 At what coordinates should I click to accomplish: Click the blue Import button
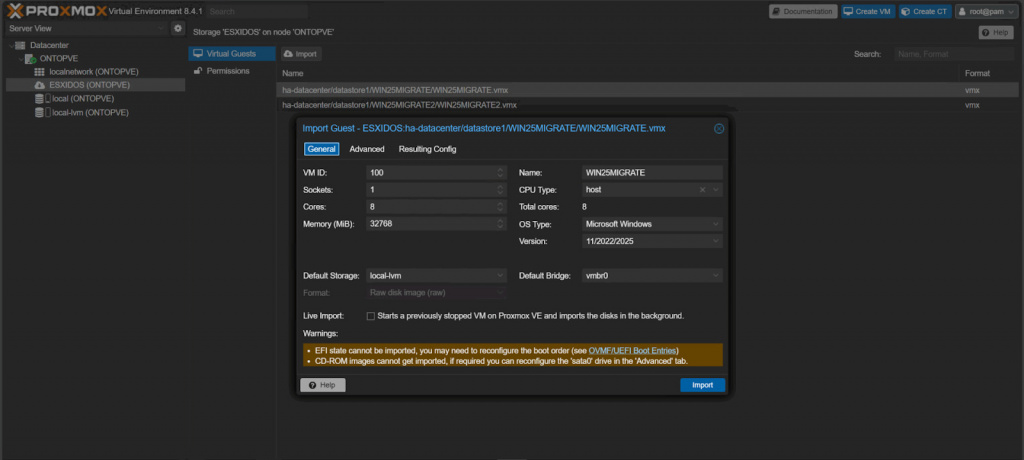point(703,385)
